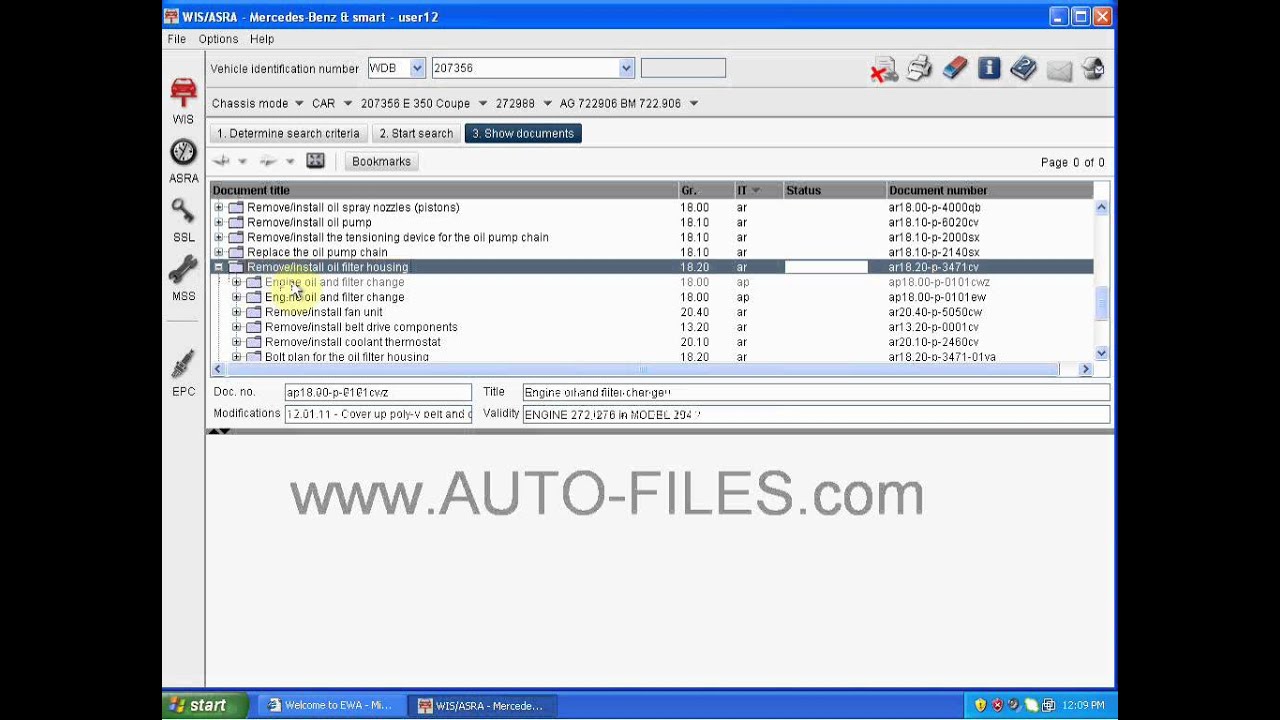
Task: Open back arrow history dropdown
Action: pos(242,162)
